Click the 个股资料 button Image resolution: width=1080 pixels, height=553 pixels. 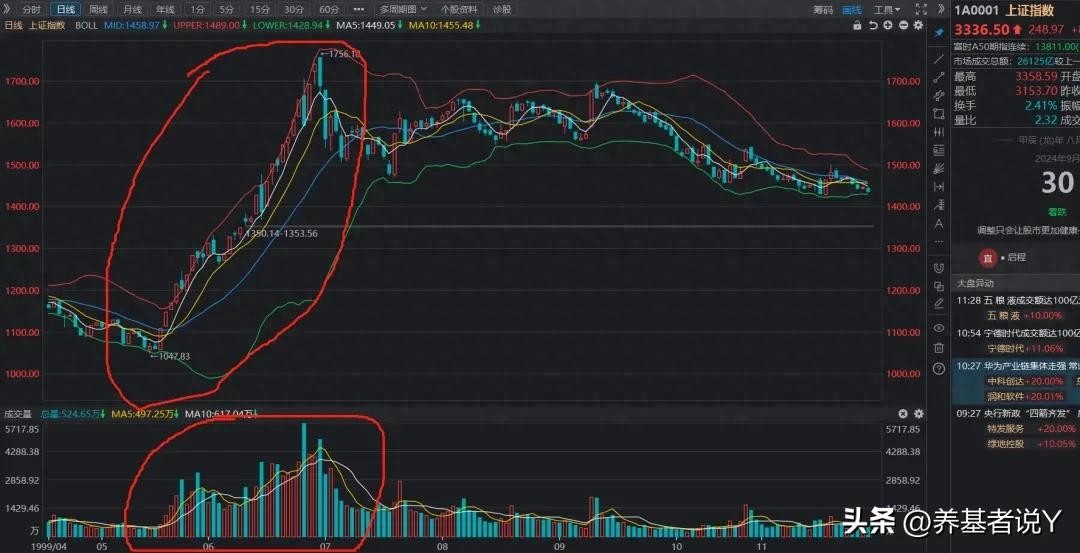click(460, 9)
